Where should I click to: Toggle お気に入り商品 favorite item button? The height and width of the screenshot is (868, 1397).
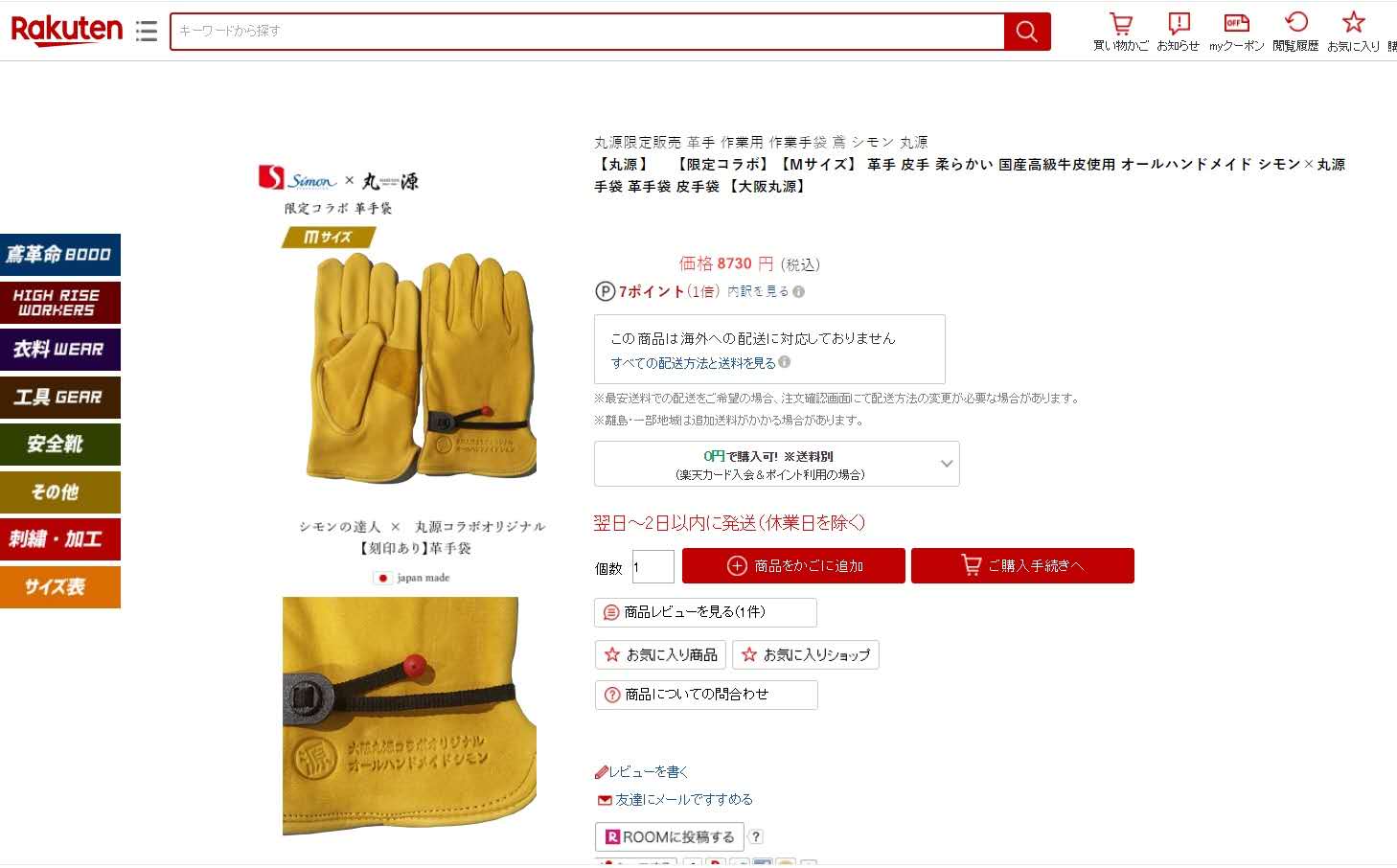[x=660, y=654]
